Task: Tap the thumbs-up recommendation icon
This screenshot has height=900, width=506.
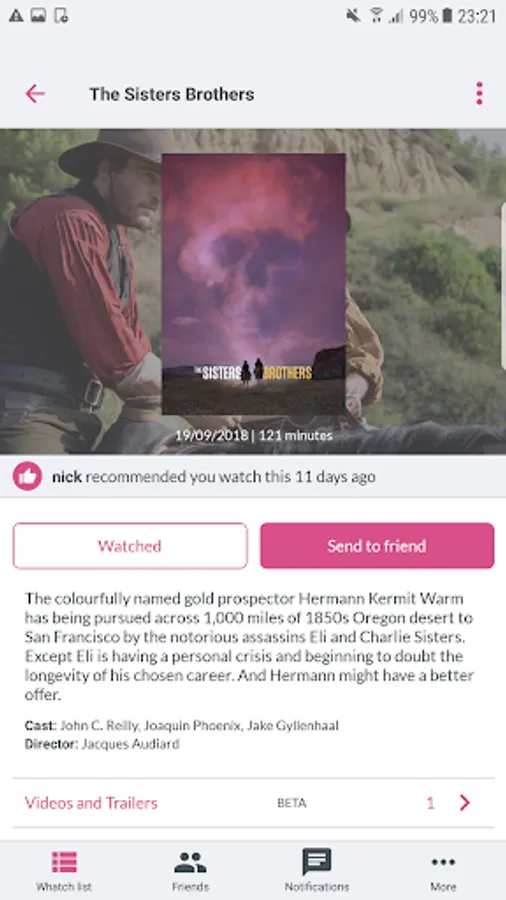Action: pyautogui.click(x=28, y=476)
